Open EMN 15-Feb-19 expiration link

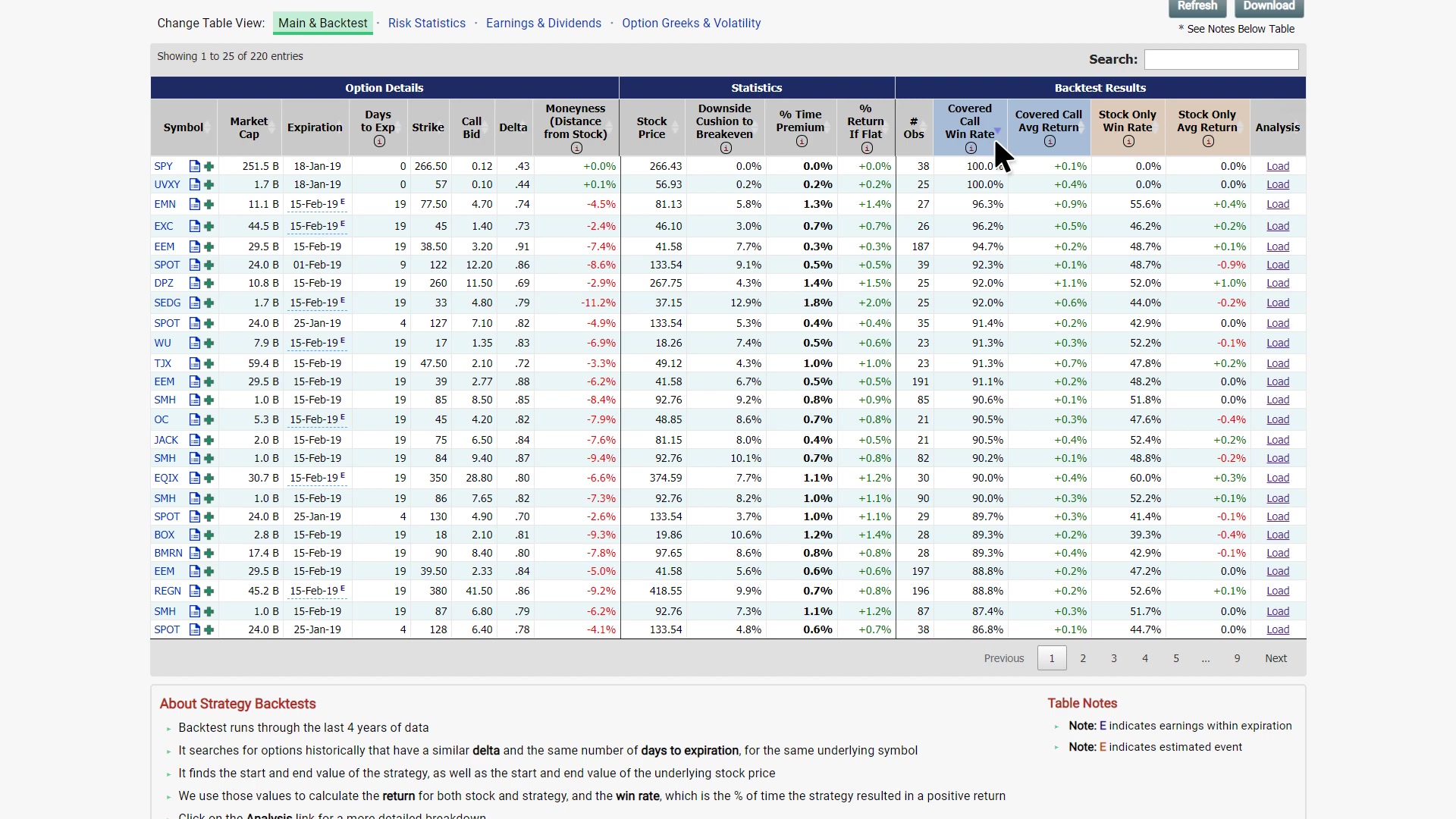pos(317,204)
